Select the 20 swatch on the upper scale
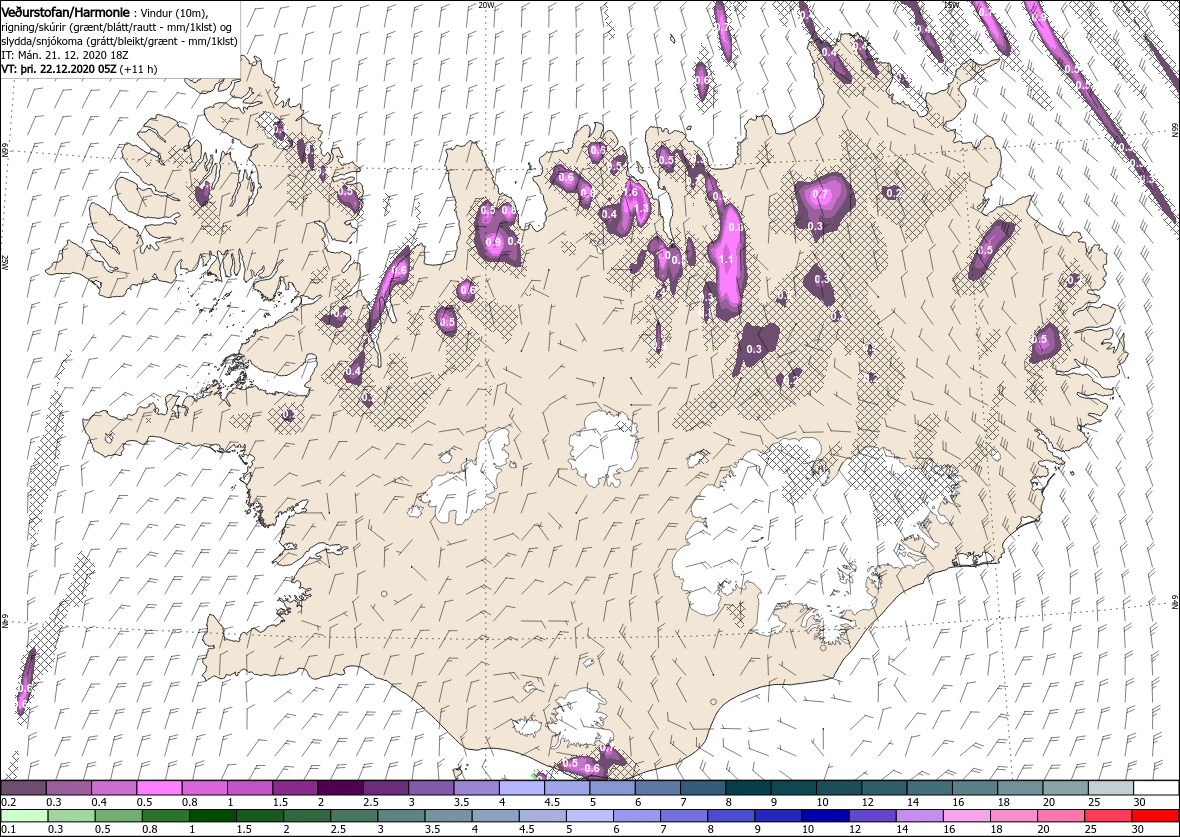This screenshot has height=837, width=1180. click(1065, 788)
